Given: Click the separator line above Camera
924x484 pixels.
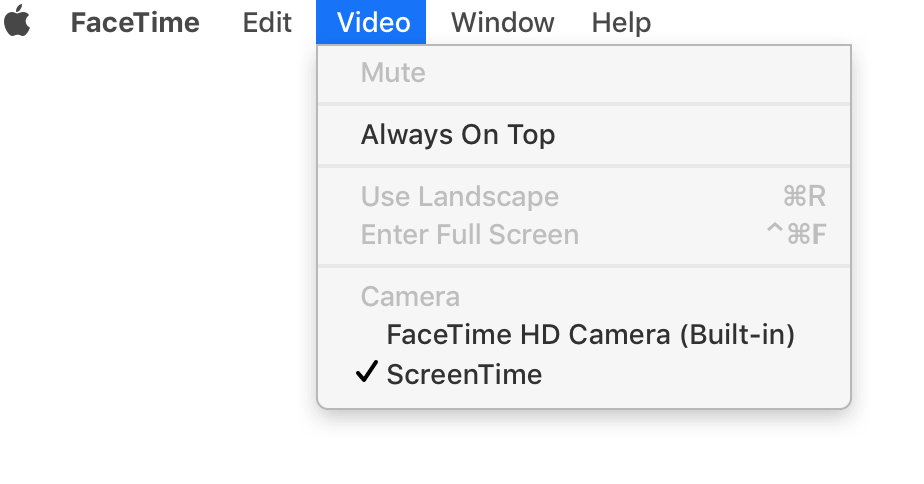Looking at the screenshot, I should (x=584, y=266).
